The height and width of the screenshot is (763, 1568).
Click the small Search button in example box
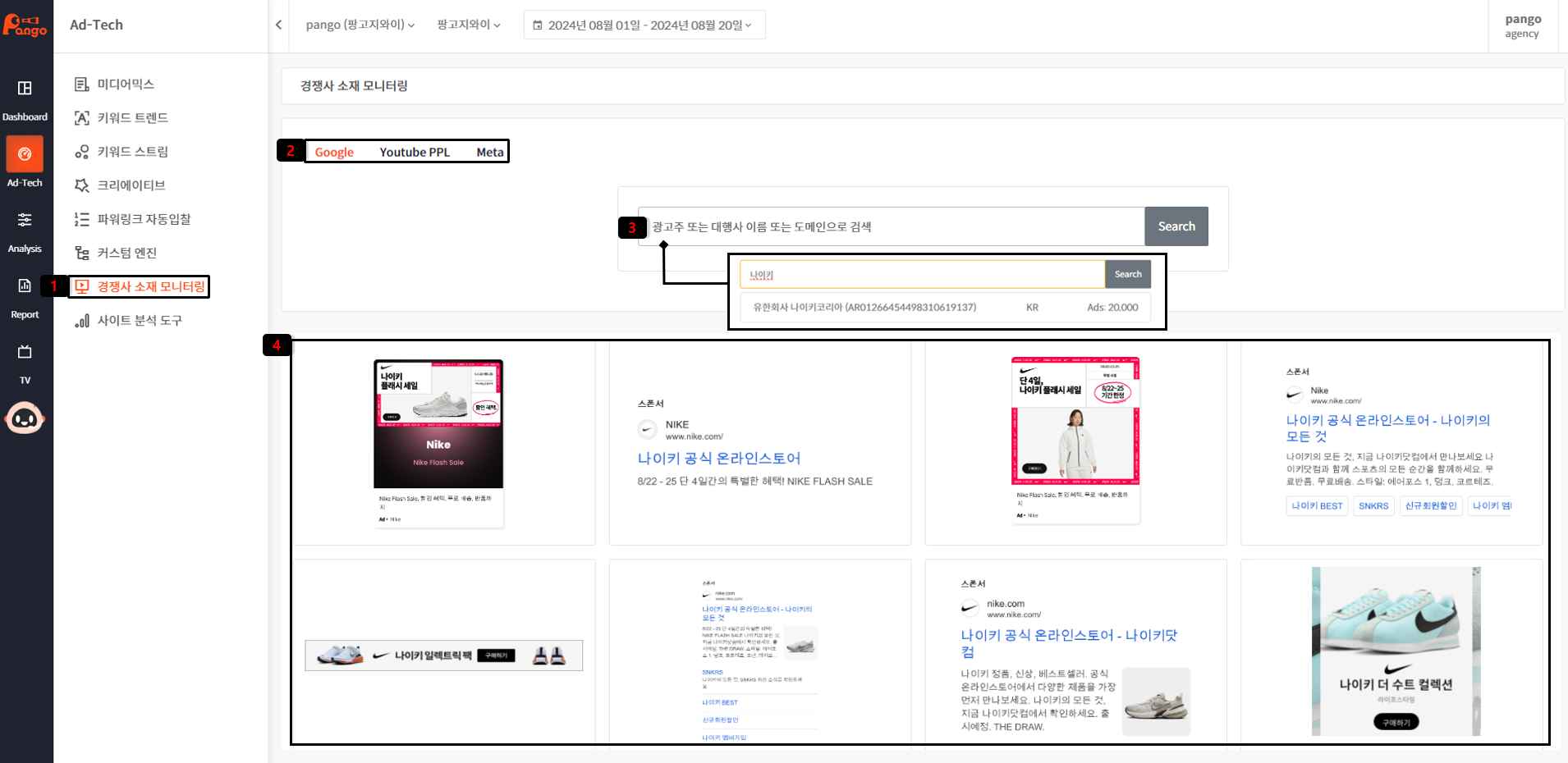point(1128,275)
